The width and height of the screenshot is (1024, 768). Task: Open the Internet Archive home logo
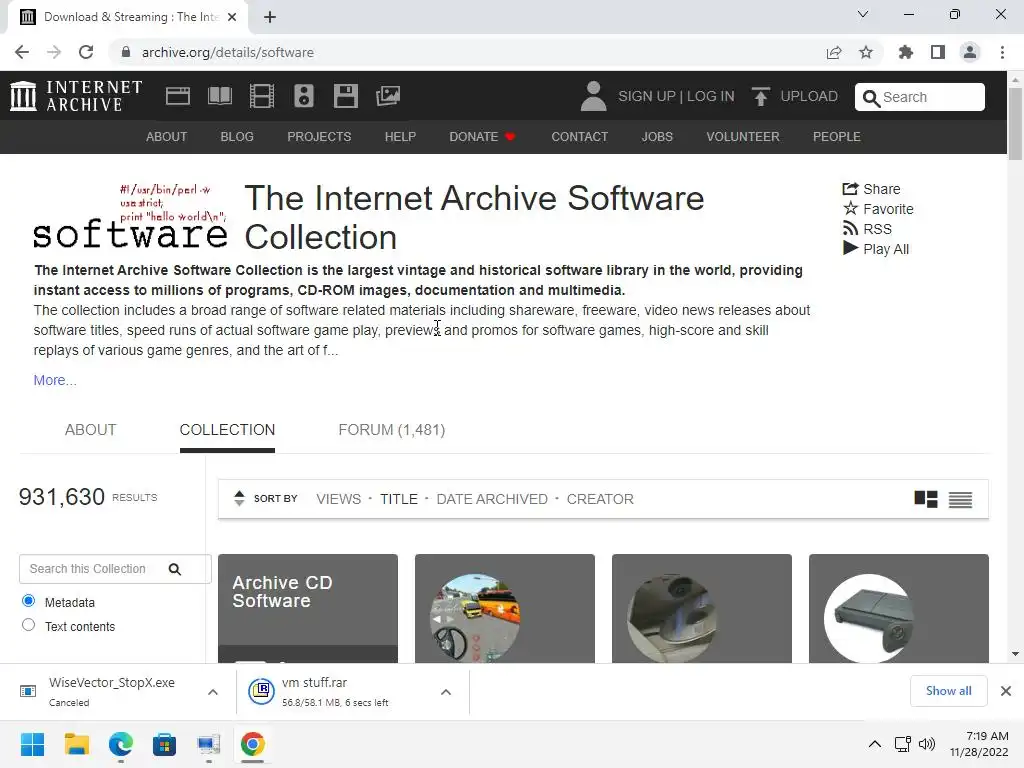coord(76,96)
